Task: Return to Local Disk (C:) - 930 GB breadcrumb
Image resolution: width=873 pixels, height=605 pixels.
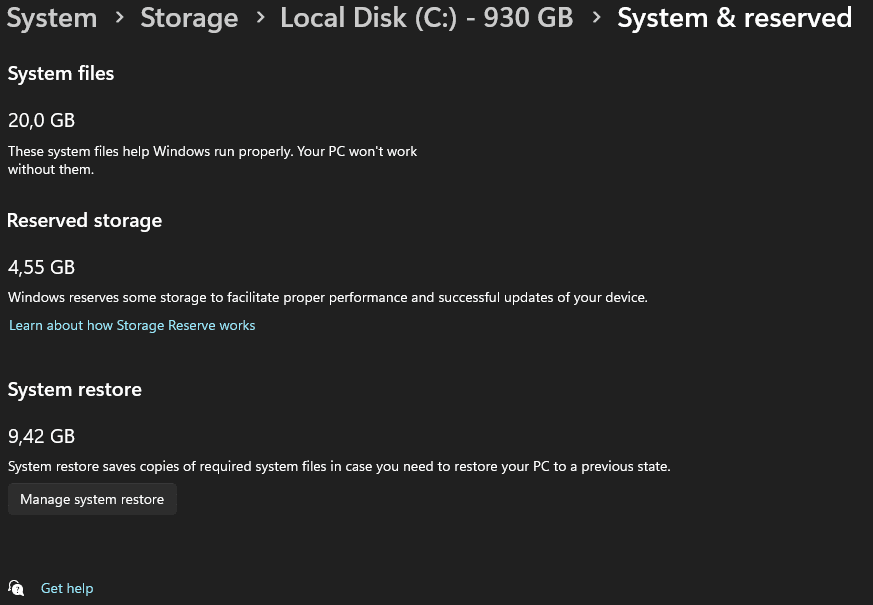Action: (x=426, y=18)
